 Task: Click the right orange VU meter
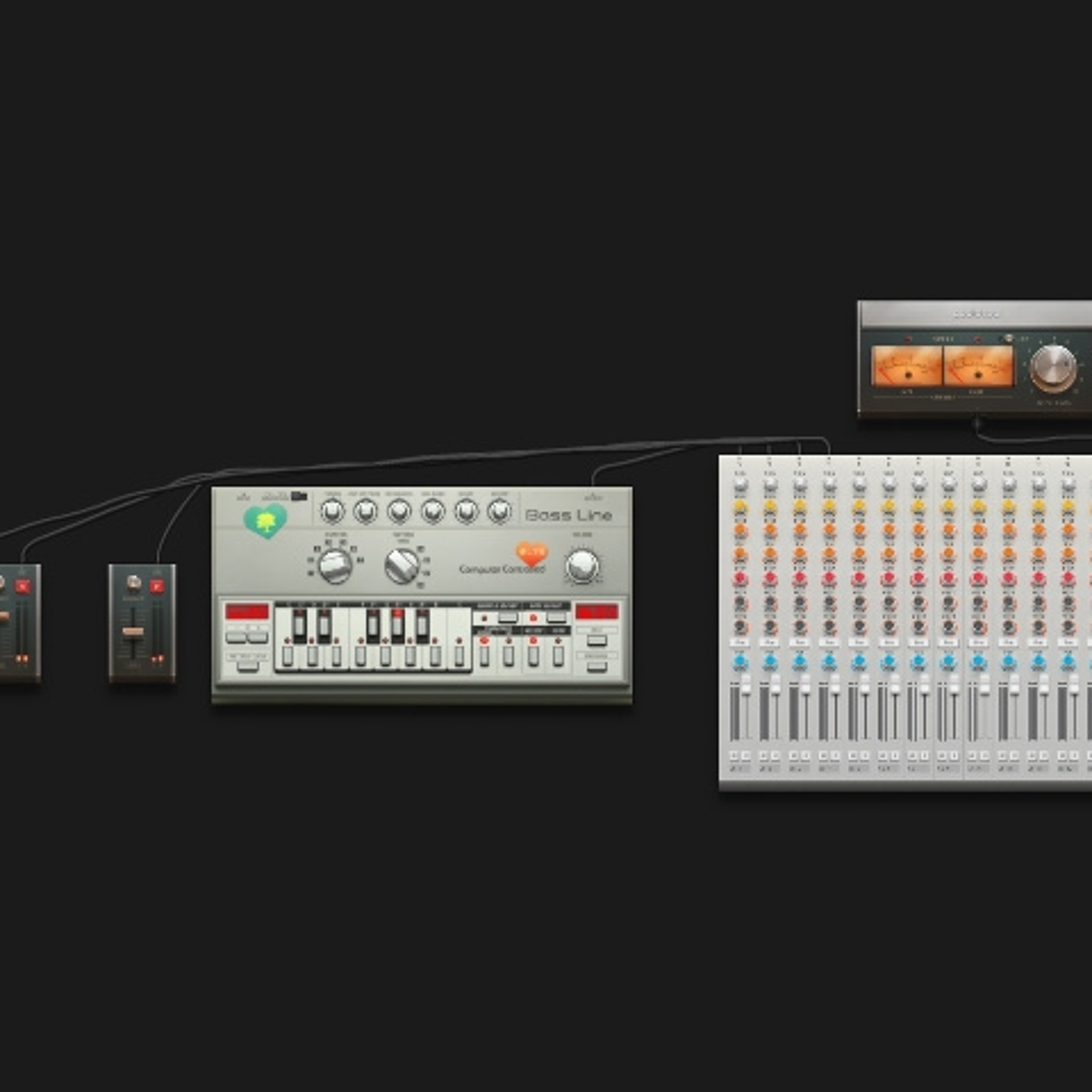[x=979, y=366]
